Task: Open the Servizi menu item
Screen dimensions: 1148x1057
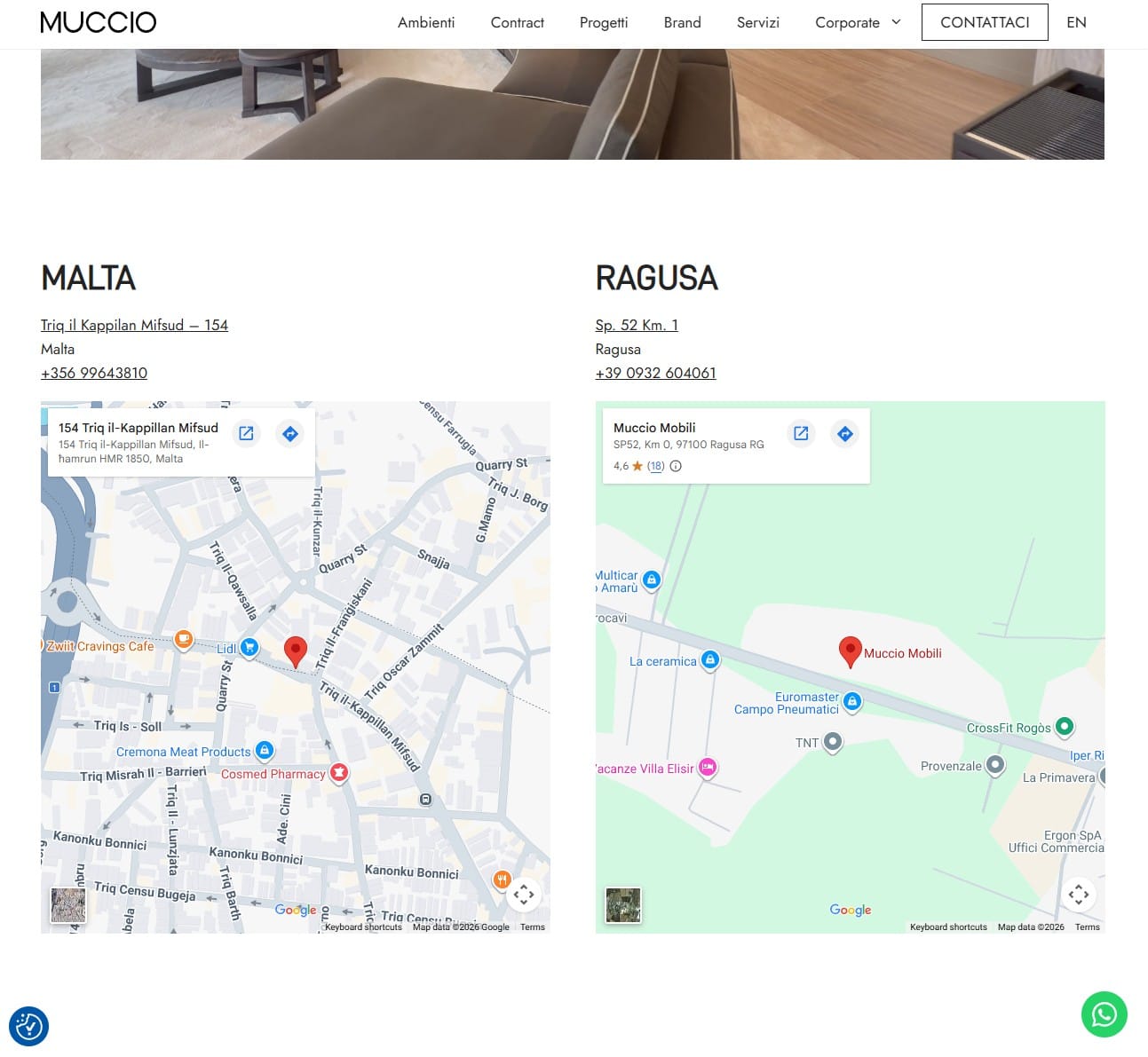Action: (758, 22)
